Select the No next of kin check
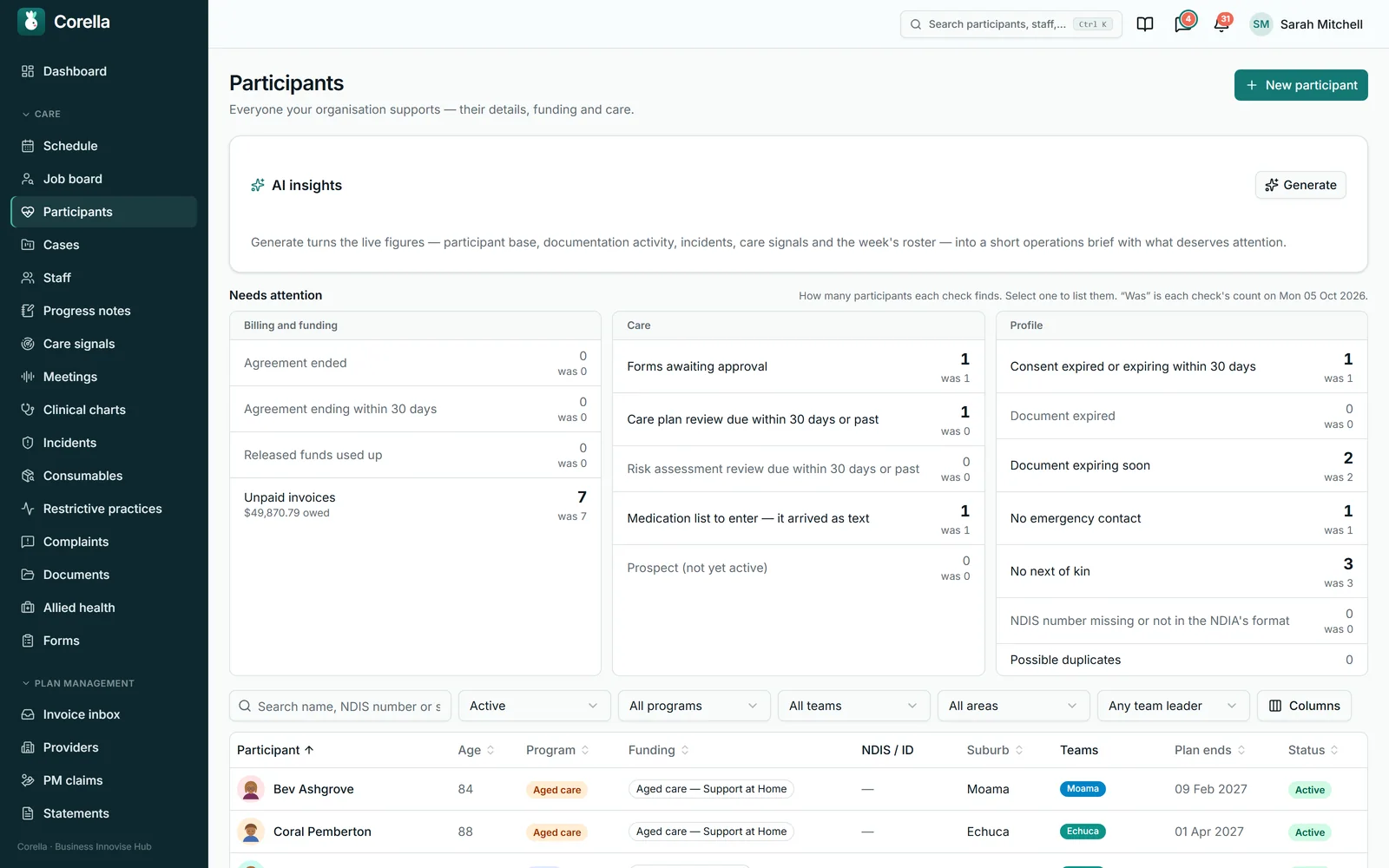Screen dimensions: 1389x868 coord(1182,571)
